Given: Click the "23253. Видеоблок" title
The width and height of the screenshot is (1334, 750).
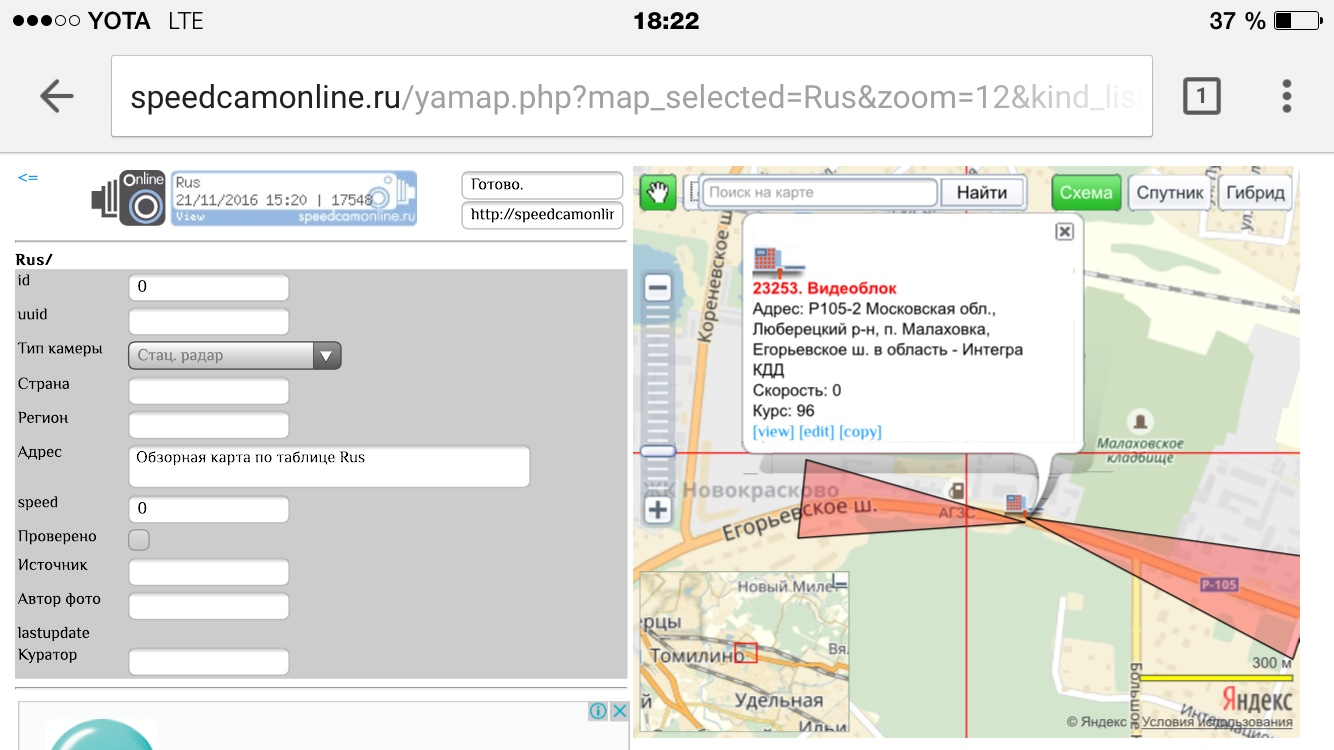Looking at the screenshot, I should click(825, 288).
